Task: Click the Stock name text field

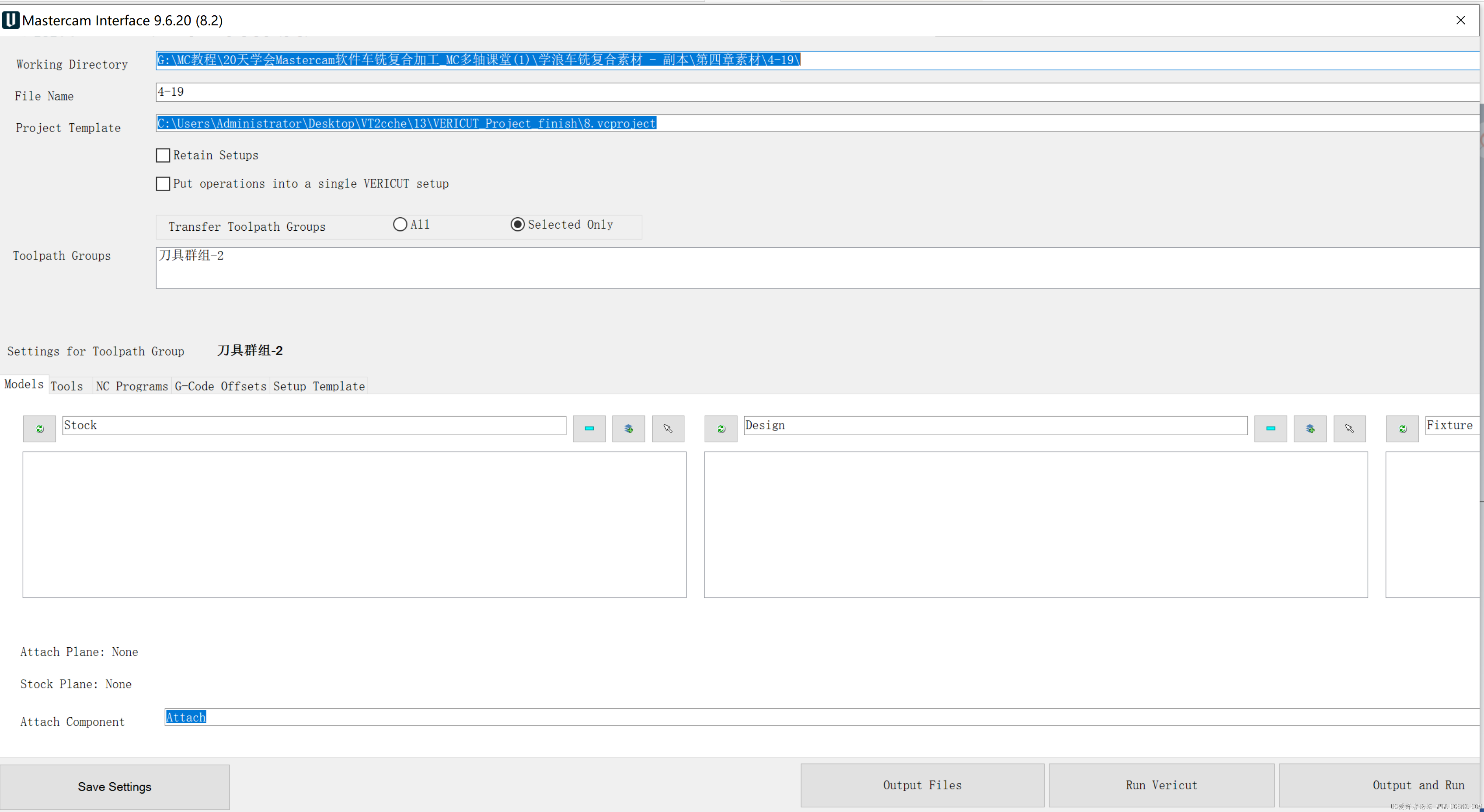Action: [x=314, y=426]
